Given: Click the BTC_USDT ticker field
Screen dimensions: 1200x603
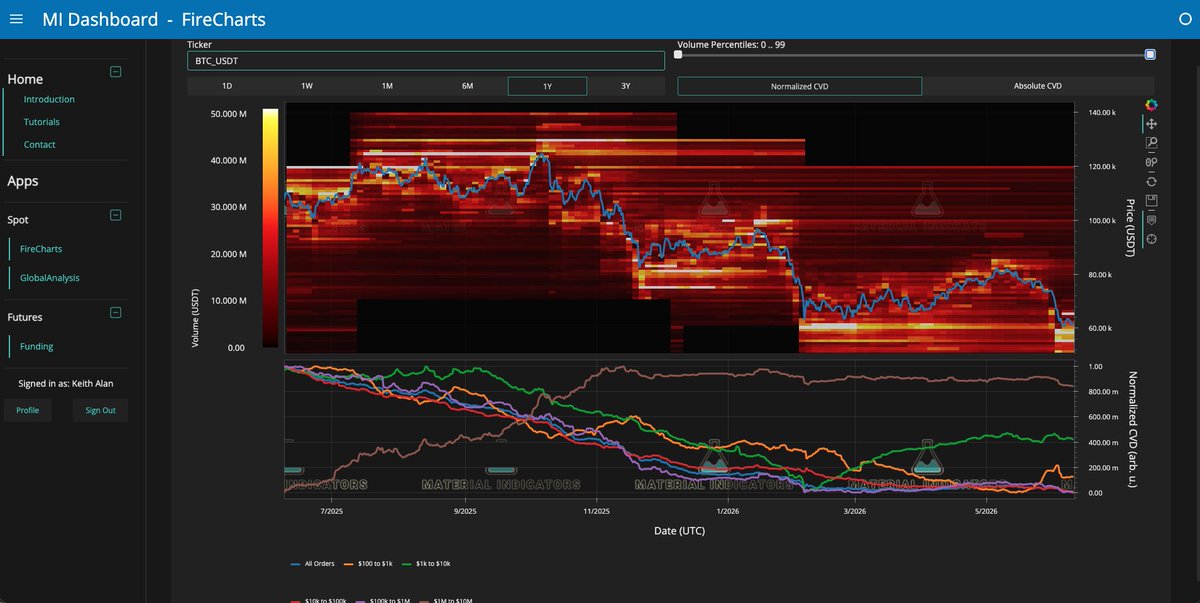Looking at the screenshot, I should (x=426, y=61).
